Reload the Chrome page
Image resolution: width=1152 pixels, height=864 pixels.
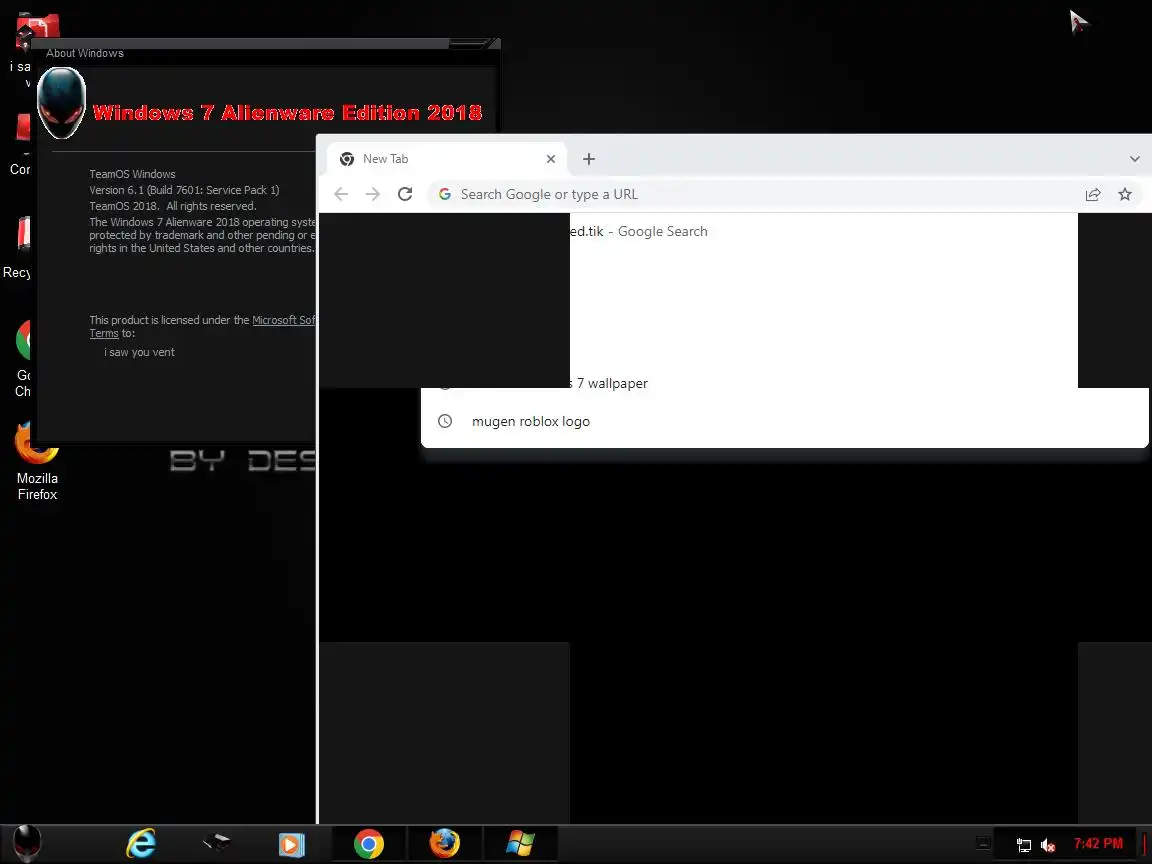click(x=405, y=194)
